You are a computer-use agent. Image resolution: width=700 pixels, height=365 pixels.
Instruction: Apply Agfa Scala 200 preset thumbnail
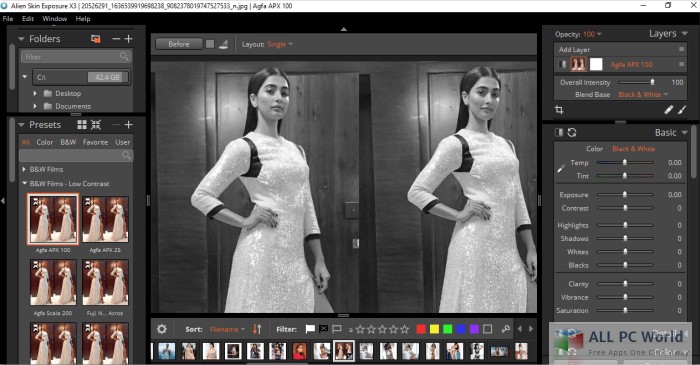(x=53, y=282)
